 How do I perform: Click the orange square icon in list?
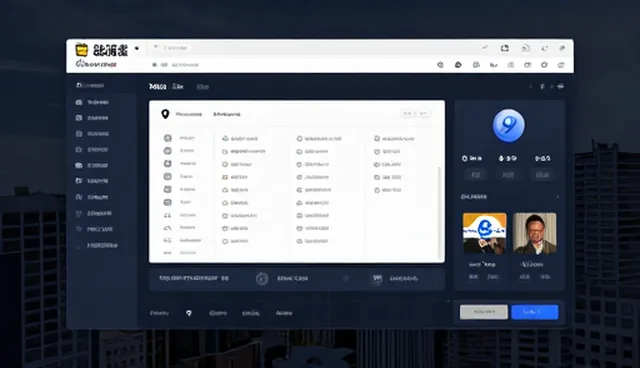pos(225,177)
